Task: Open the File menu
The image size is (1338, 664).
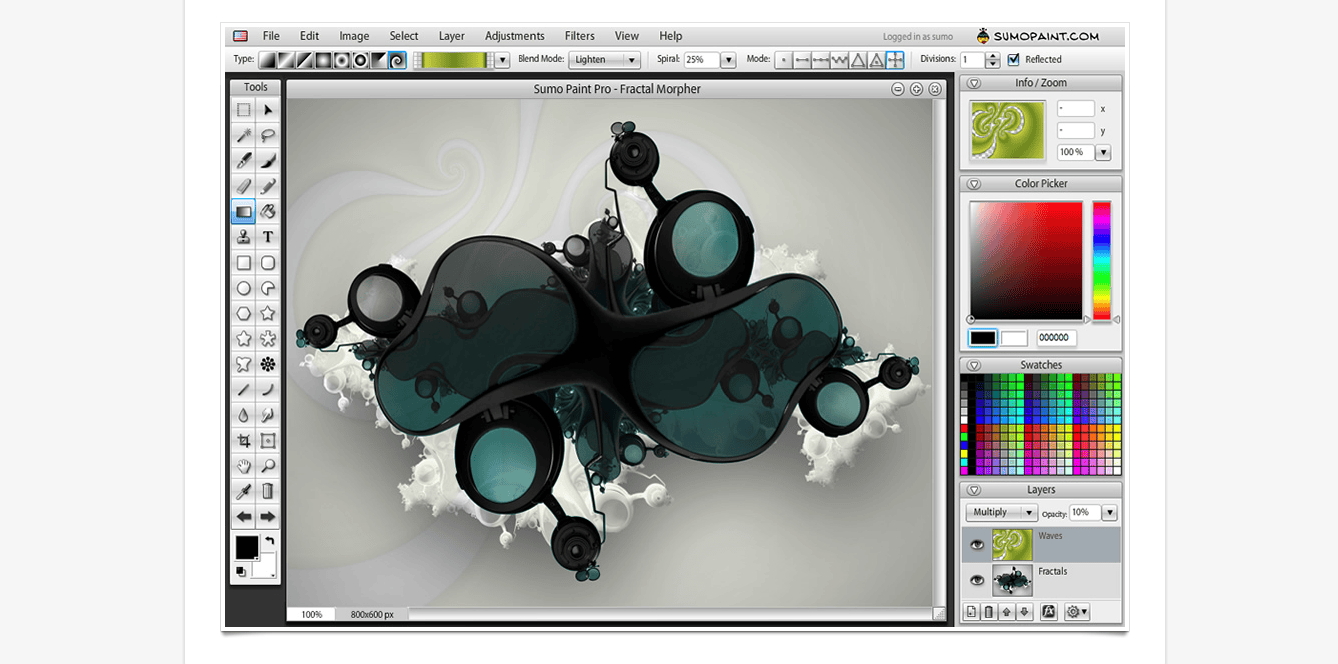Action: 271,36
